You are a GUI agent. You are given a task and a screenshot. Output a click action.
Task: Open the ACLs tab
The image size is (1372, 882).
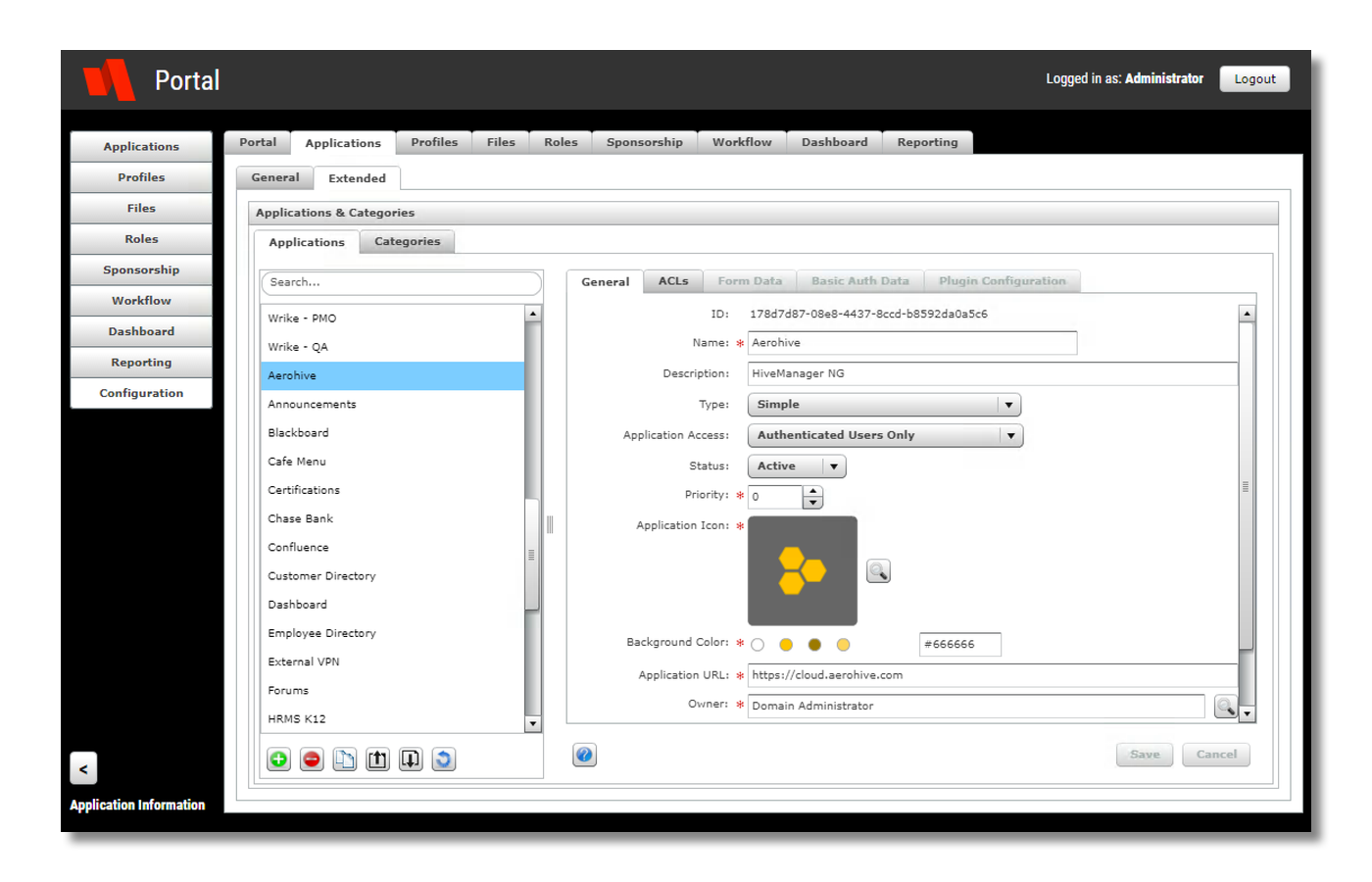pyautogui.click(x=673, y=281)
